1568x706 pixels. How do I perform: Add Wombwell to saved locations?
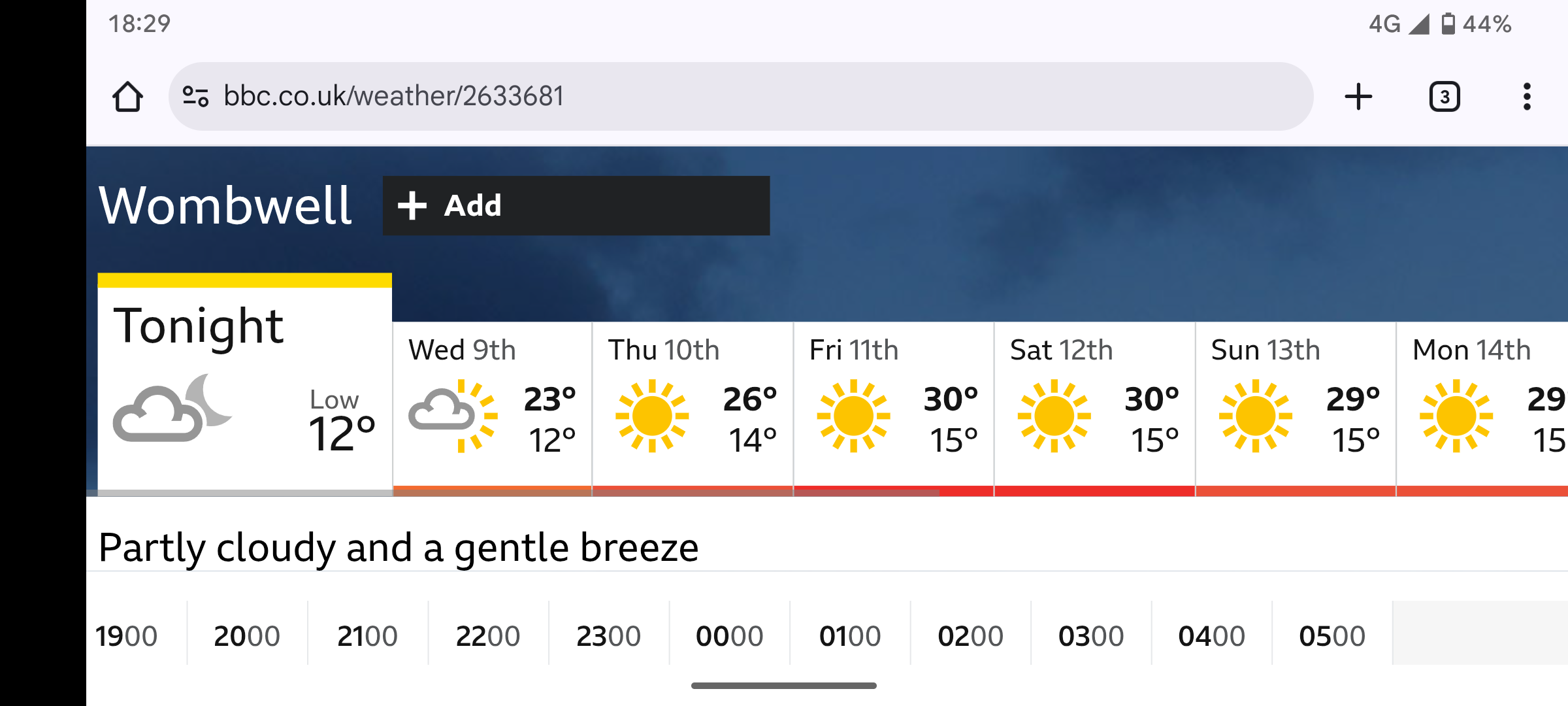coord(576,205)
